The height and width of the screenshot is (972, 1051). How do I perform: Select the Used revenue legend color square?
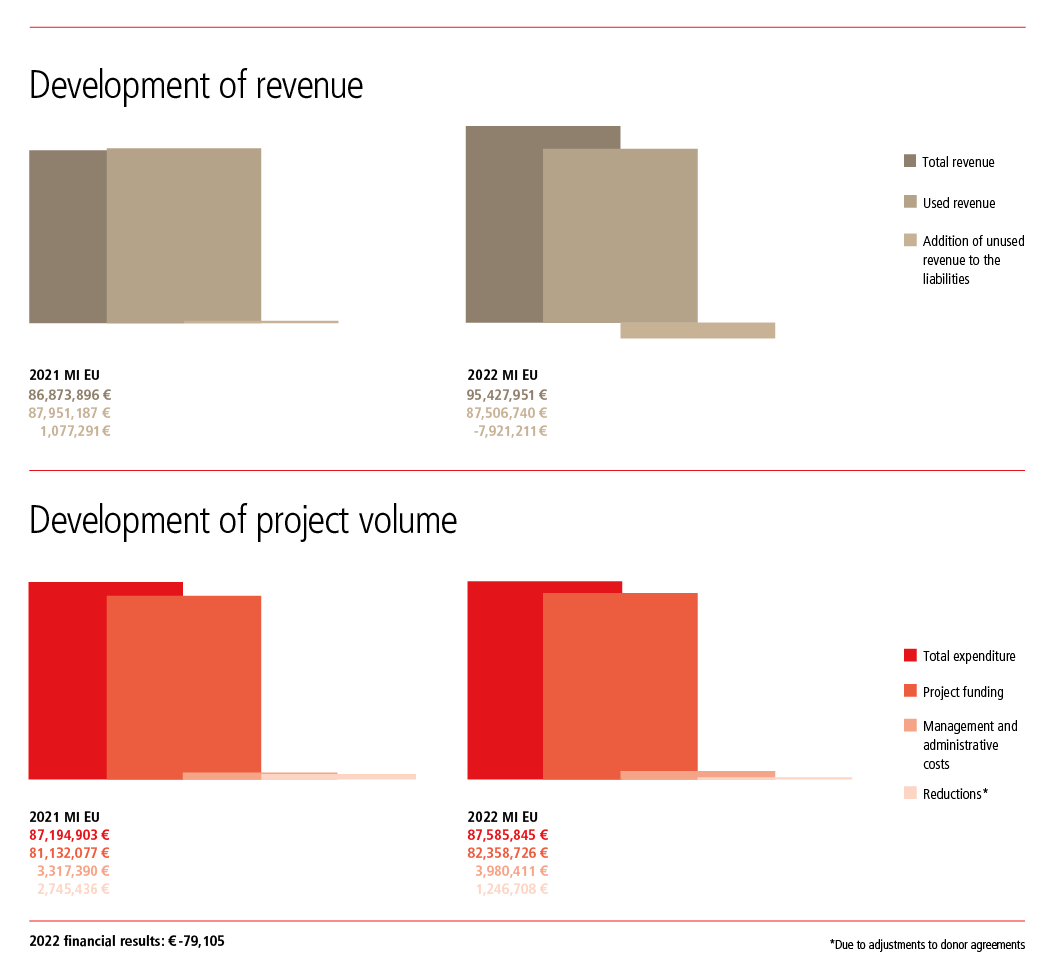click(x=909, y=203)
